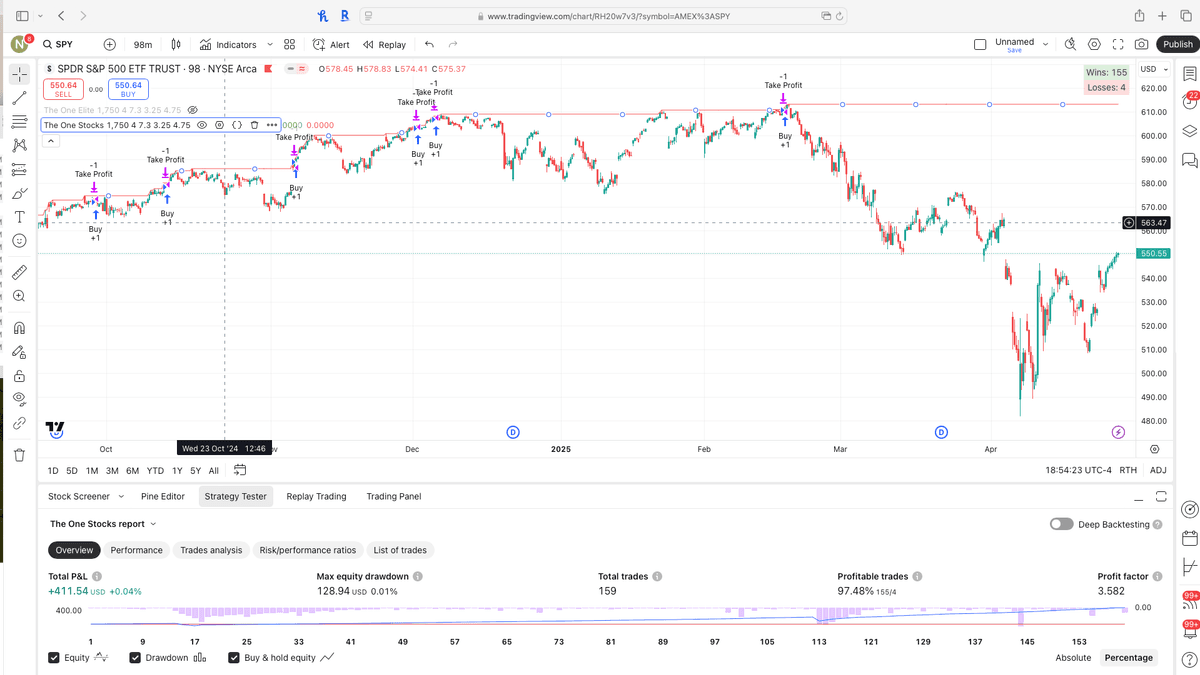Open settings of The One Stocks indicator
Image resolution: width=1200 pixels, height=675 pixels.
(x=219, y=125)
